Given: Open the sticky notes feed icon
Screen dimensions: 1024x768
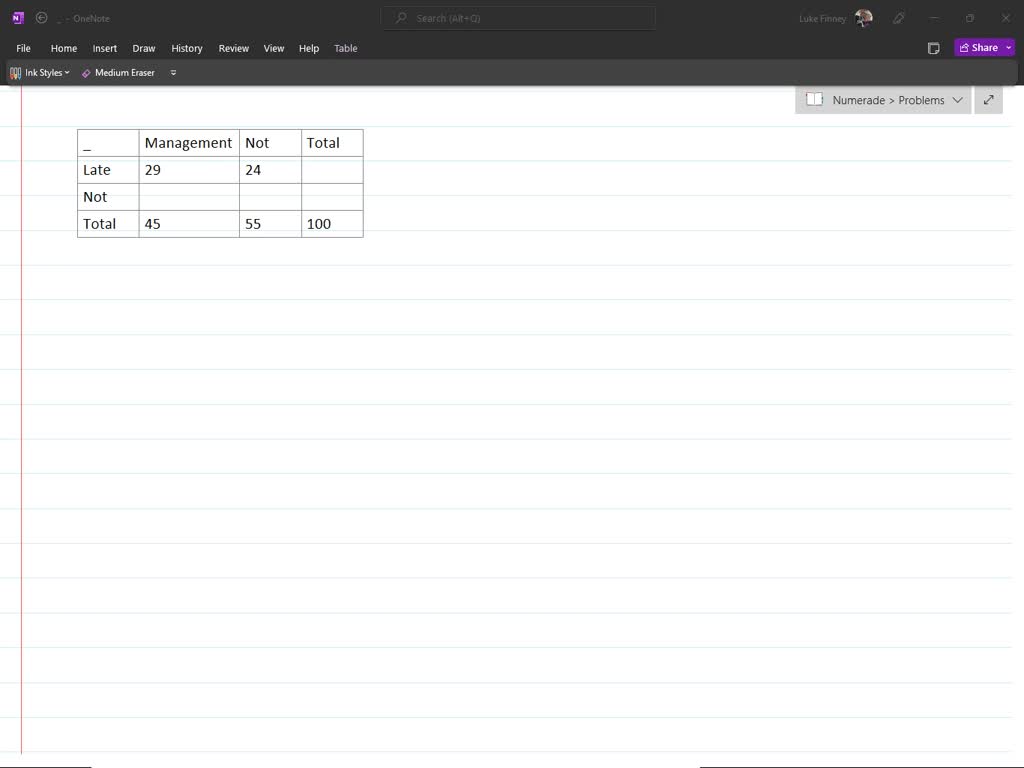Looking at the screenshot, I should [x=933, y=48].
